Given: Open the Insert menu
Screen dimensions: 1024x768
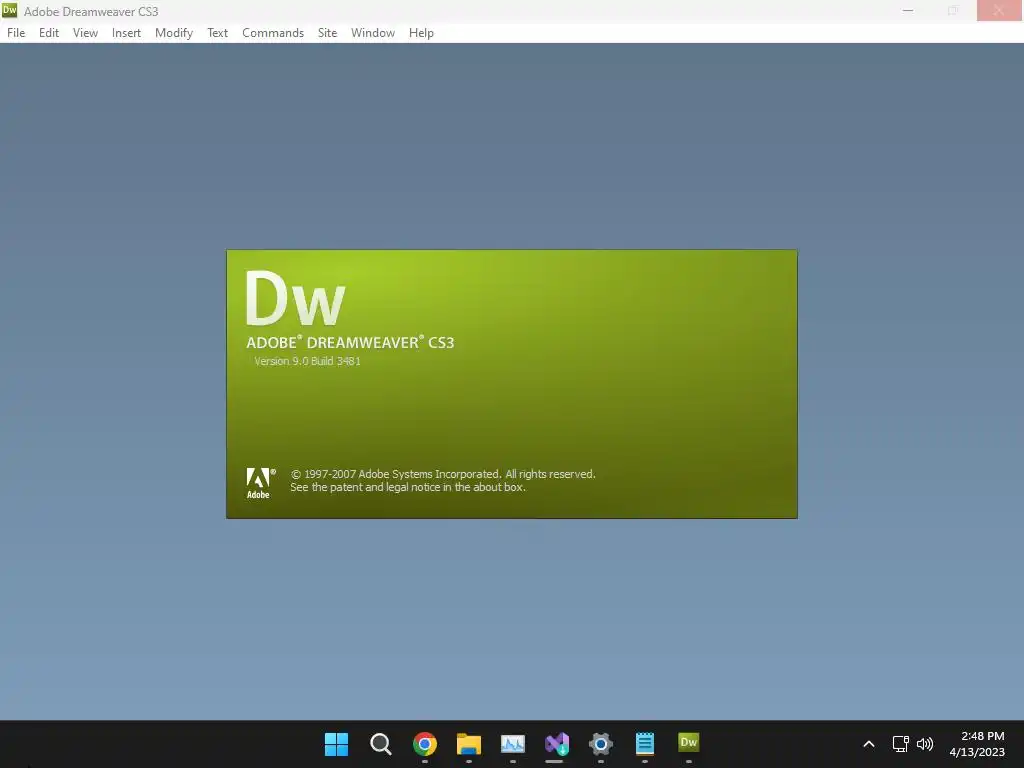Looking at the screenshot, I should click(x=126, y=33).
